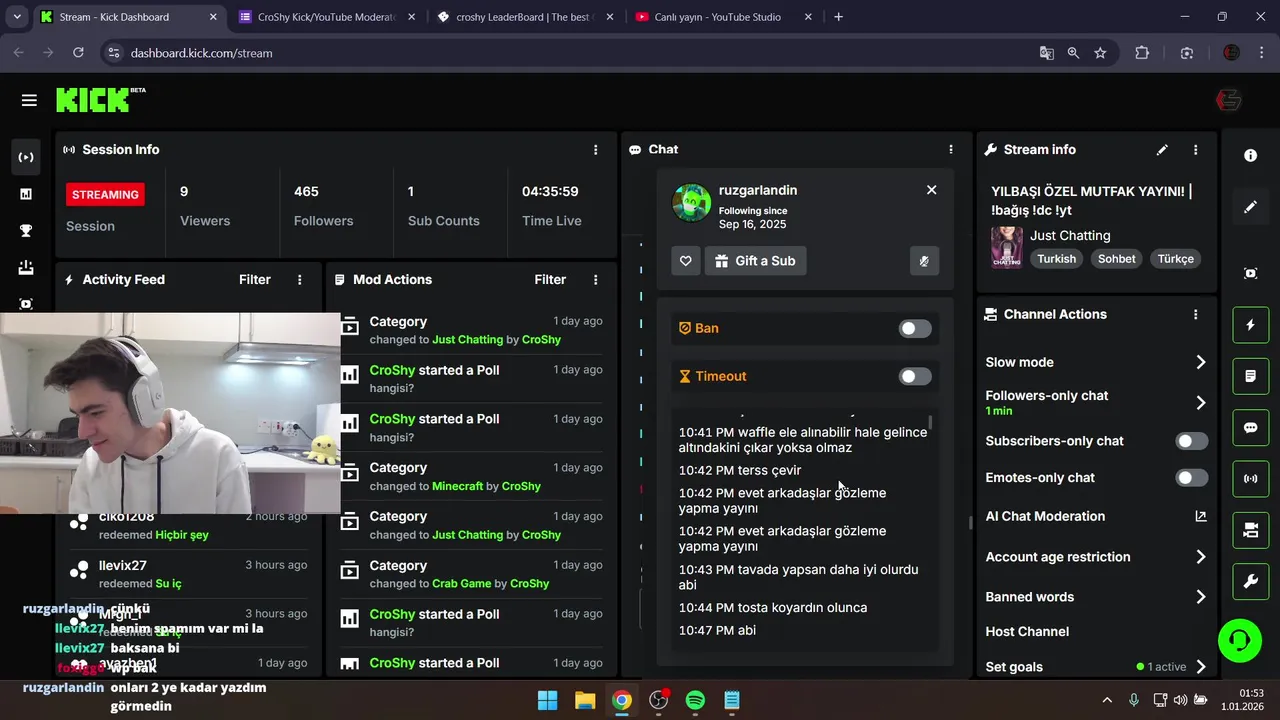
Task: Click the Sohbet tag
Action: [x=1116, y=259]
